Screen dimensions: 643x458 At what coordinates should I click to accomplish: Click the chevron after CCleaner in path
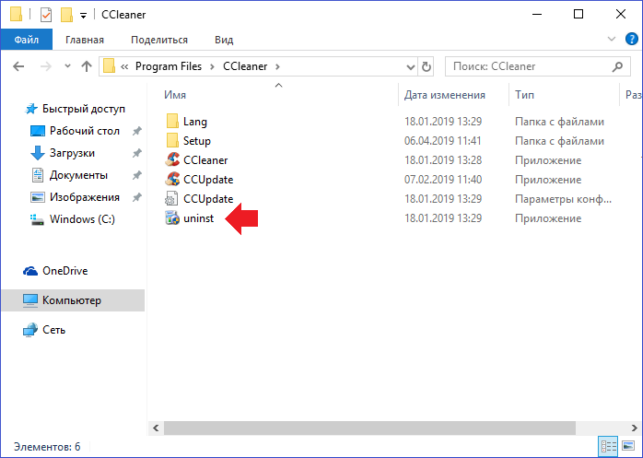(x=278, y=66)
